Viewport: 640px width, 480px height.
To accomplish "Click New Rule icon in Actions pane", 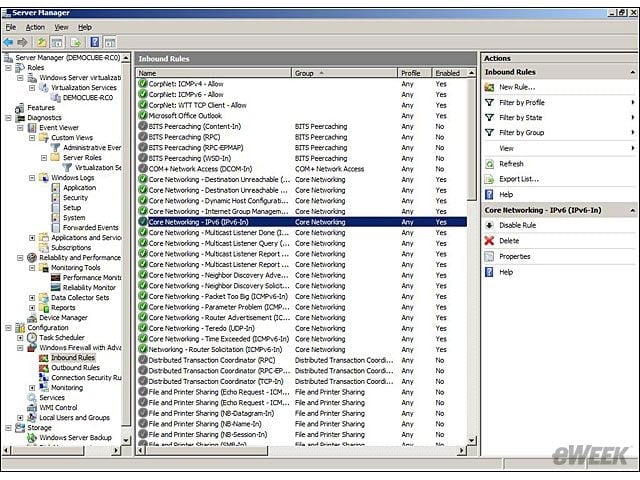I will (489, 87).
